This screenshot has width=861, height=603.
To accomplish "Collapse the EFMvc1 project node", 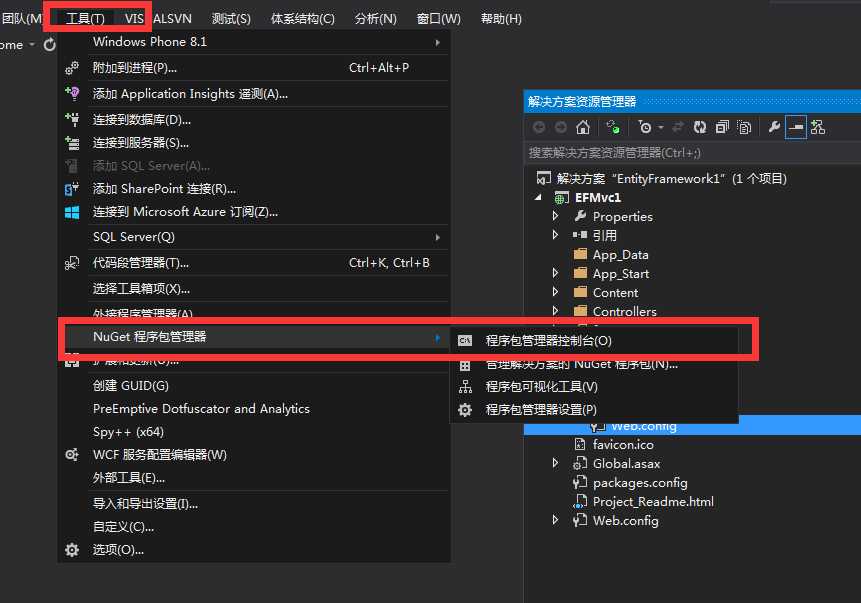I will [x=538, y=197].
